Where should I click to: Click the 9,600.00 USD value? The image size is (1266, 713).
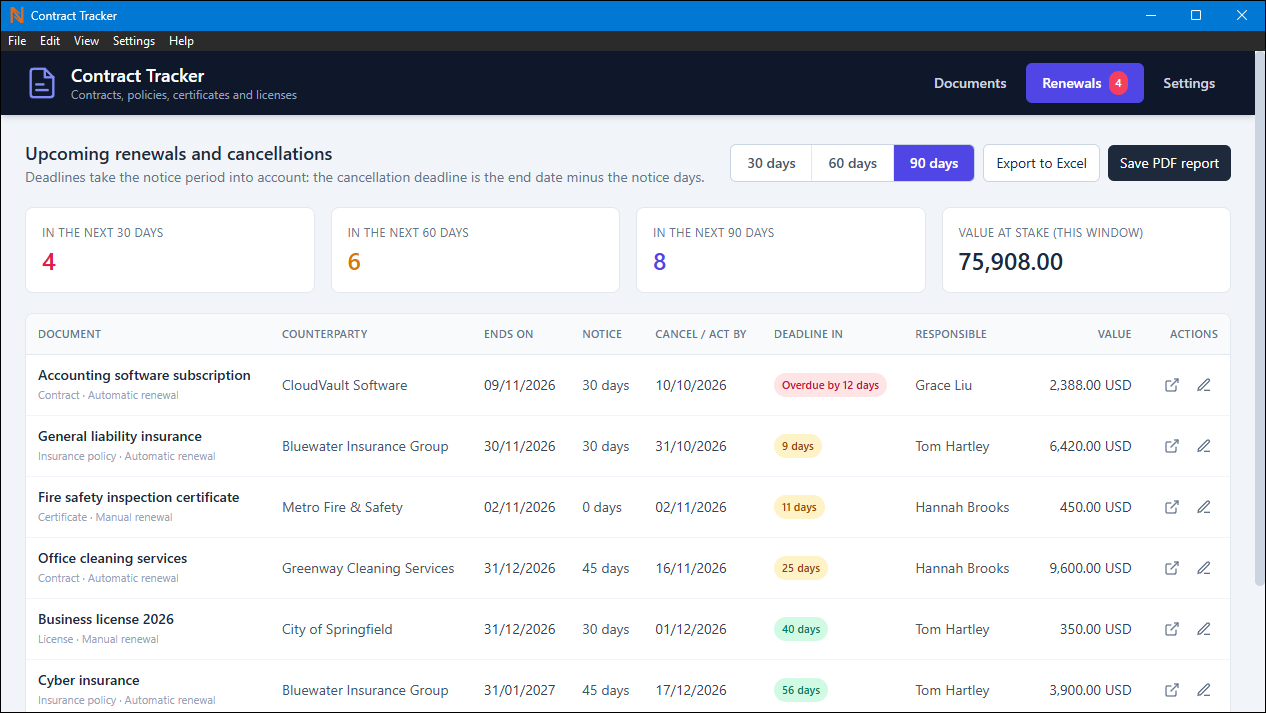tap(1090, 568)
